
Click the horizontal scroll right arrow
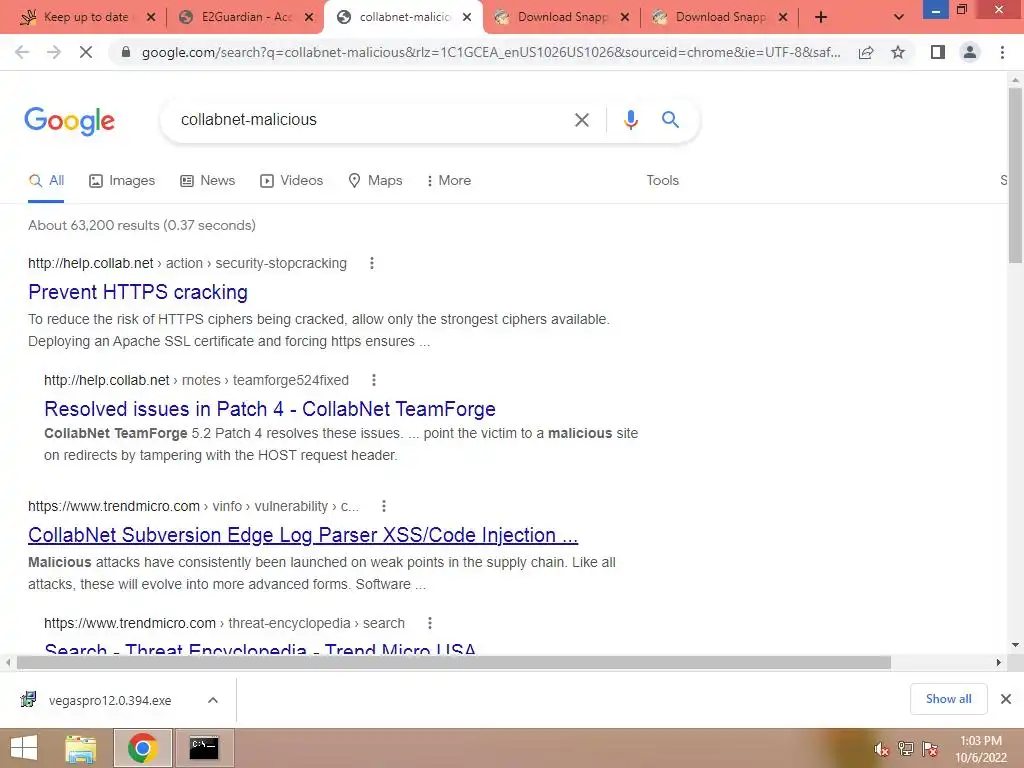(999, 663)
